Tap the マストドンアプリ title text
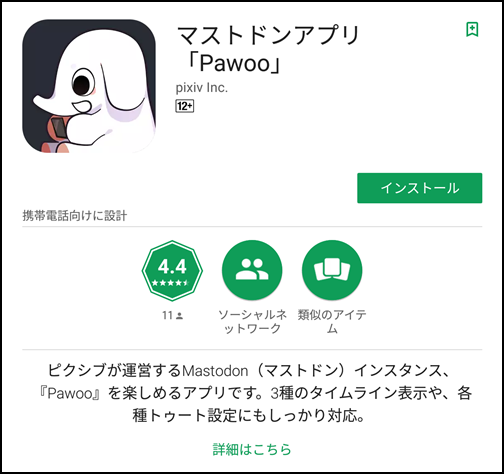Screen dimensions: 504x474 coord(268,35)
